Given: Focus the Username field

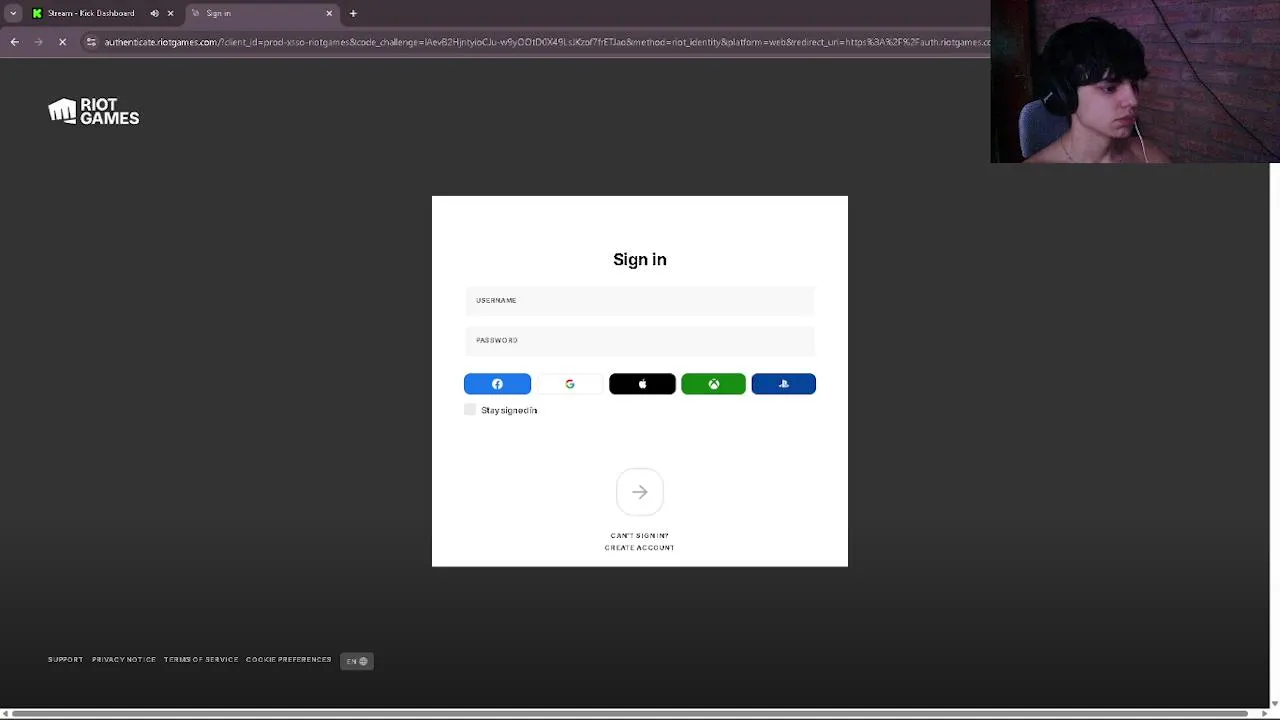Looking at the screenshot, I should (640, 300).
